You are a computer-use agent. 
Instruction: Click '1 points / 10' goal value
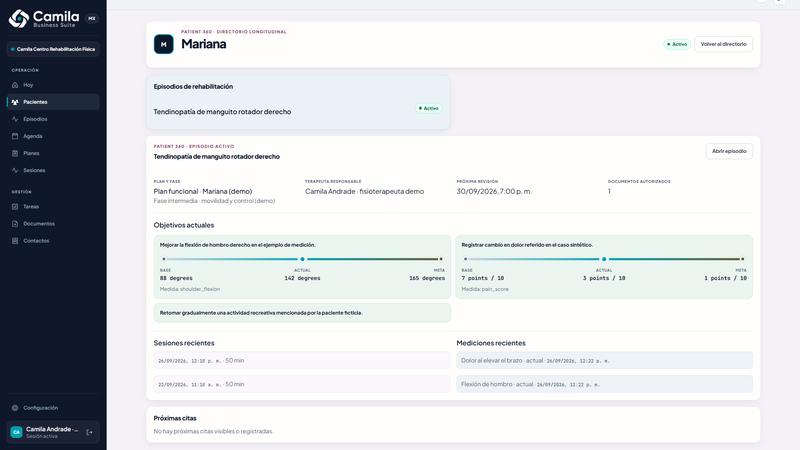[726, 279]
